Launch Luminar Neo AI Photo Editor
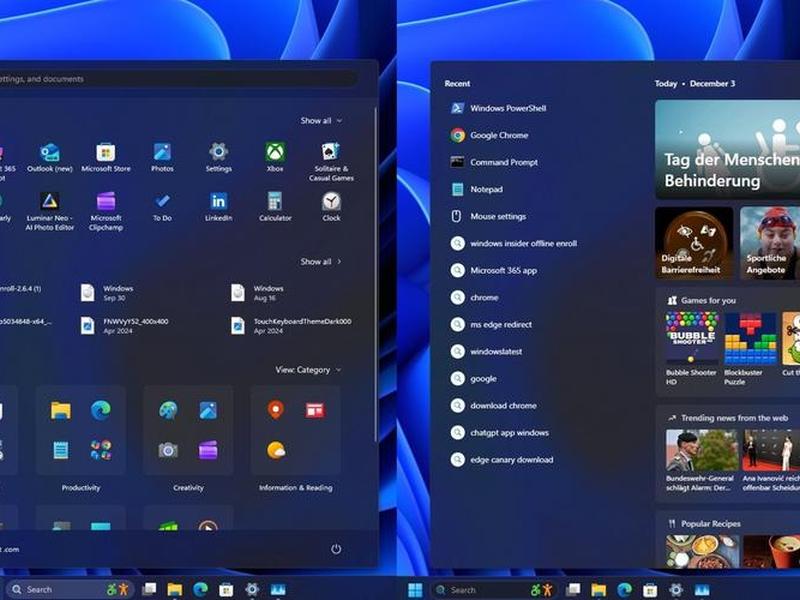 pos(49,211)
